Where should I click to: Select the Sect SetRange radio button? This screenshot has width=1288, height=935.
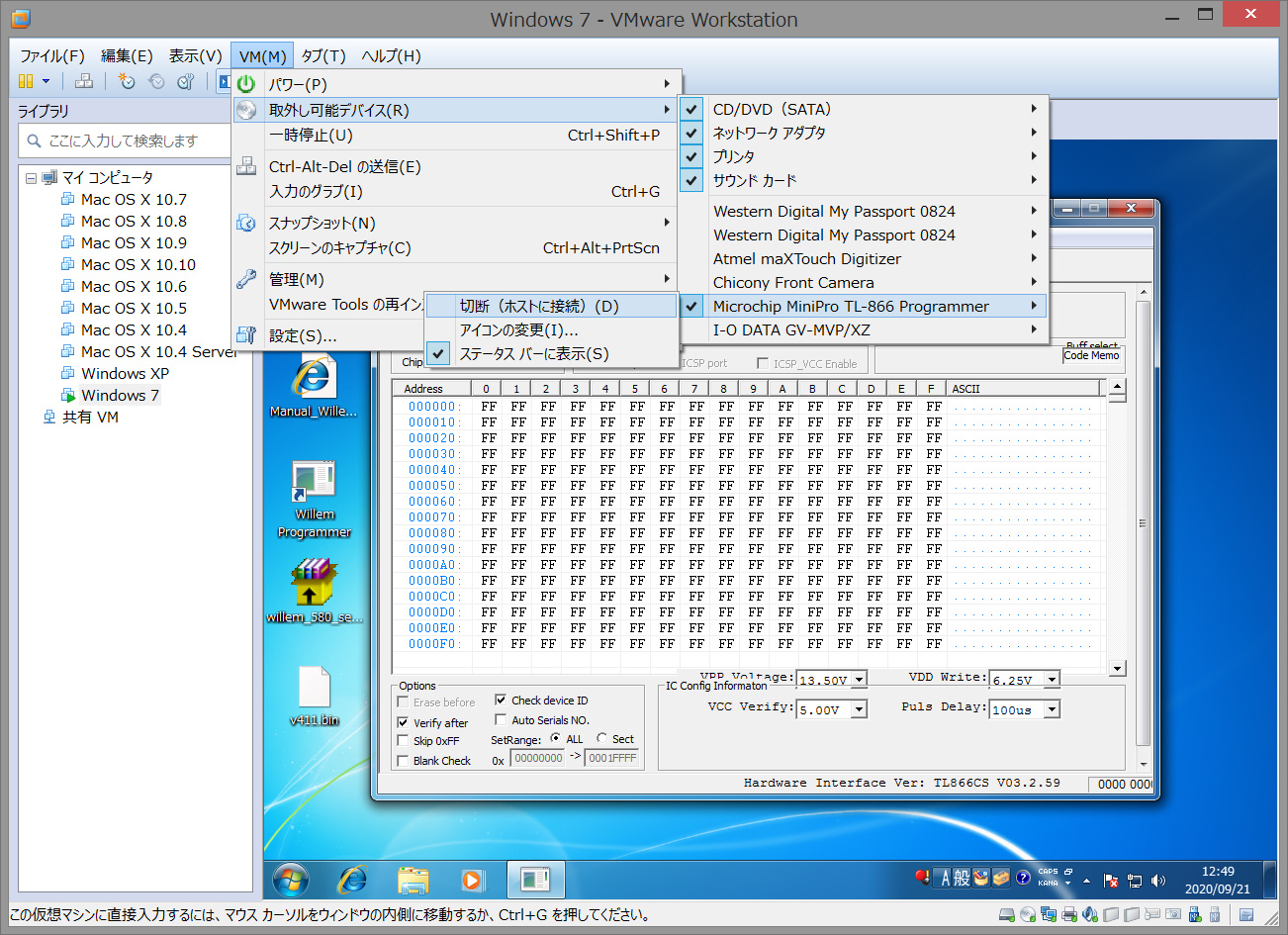tap(601, 738)
